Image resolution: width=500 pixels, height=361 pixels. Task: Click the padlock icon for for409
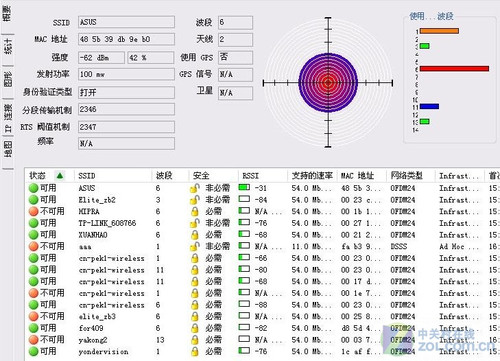tap(195, 328)
